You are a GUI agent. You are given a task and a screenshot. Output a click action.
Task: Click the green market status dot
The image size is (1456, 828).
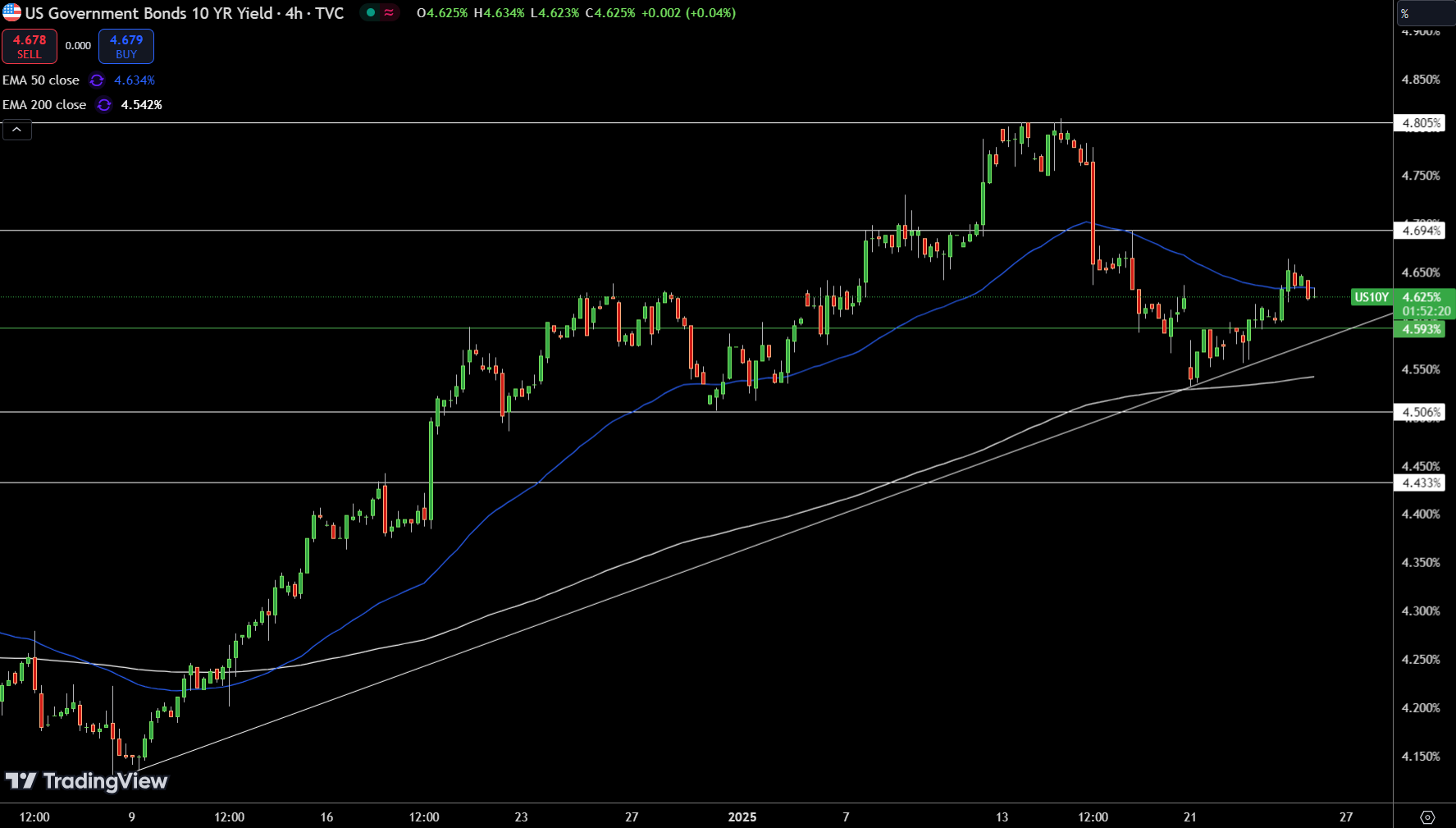(x=371, y=13)
